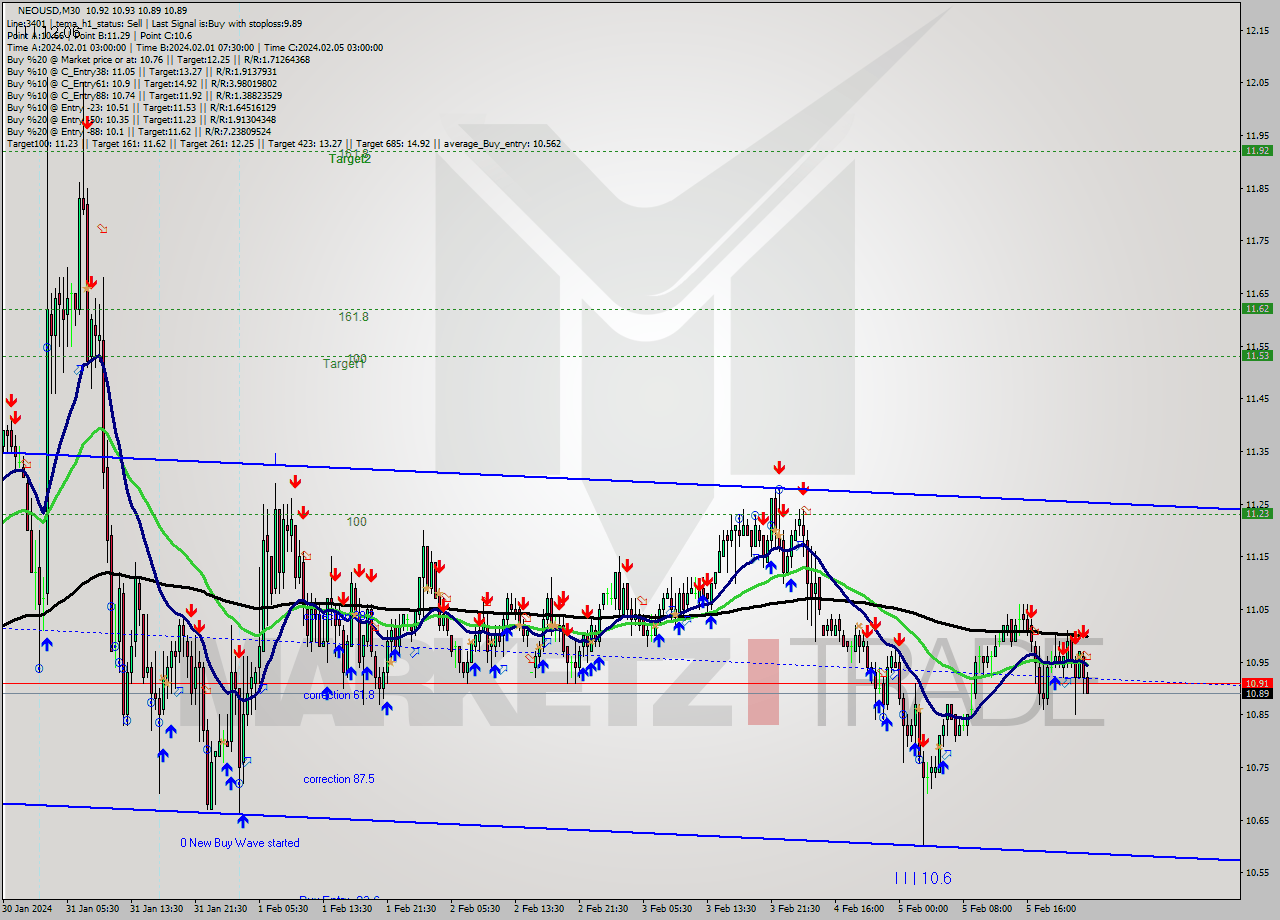Click the 11.53 green price label
Viewport: 1280px width, 920px height.
(1257, 355)
